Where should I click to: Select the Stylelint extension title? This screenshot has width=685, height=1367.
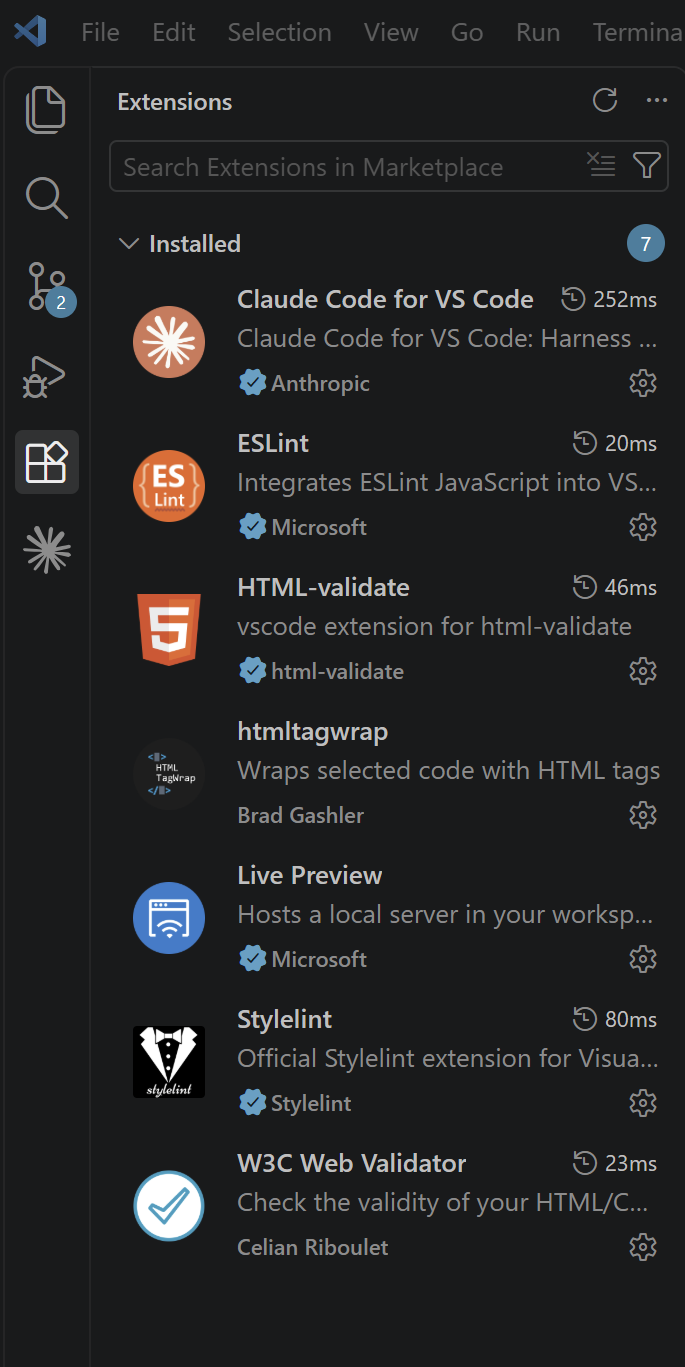tap(284, 1019)
